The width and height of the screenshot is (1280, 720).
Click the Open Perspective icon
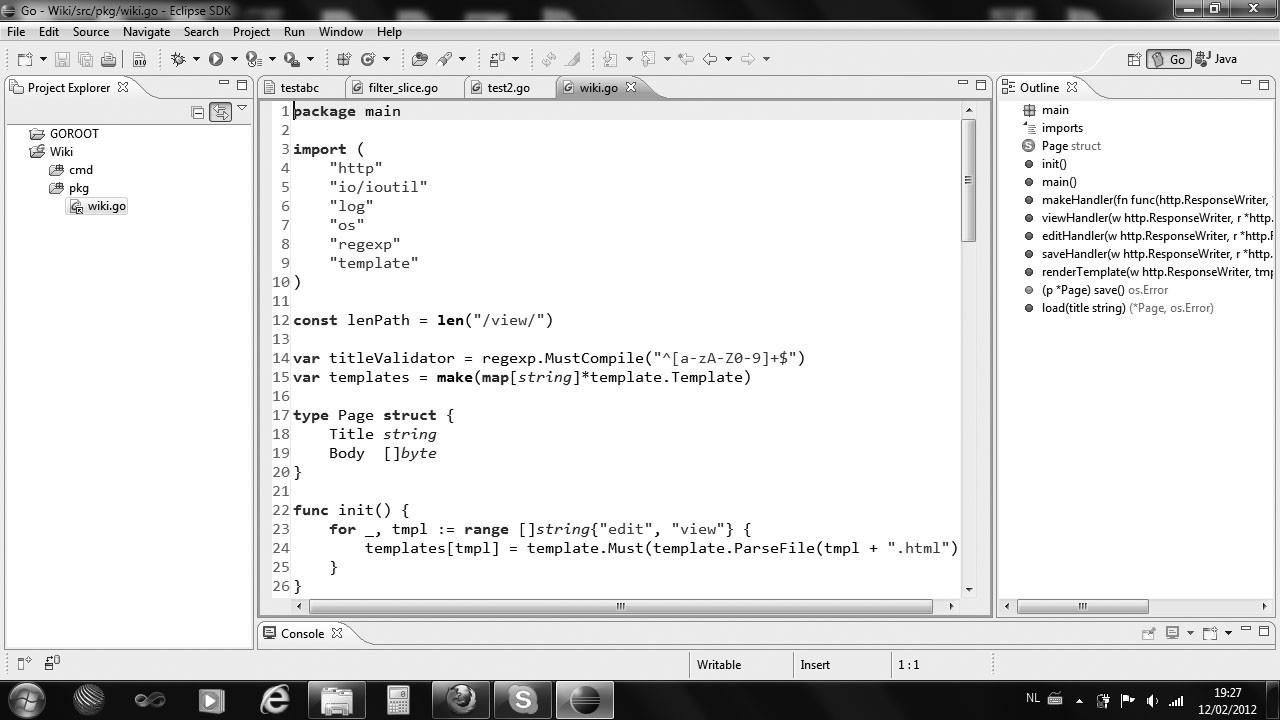(x=1133, y=59)
